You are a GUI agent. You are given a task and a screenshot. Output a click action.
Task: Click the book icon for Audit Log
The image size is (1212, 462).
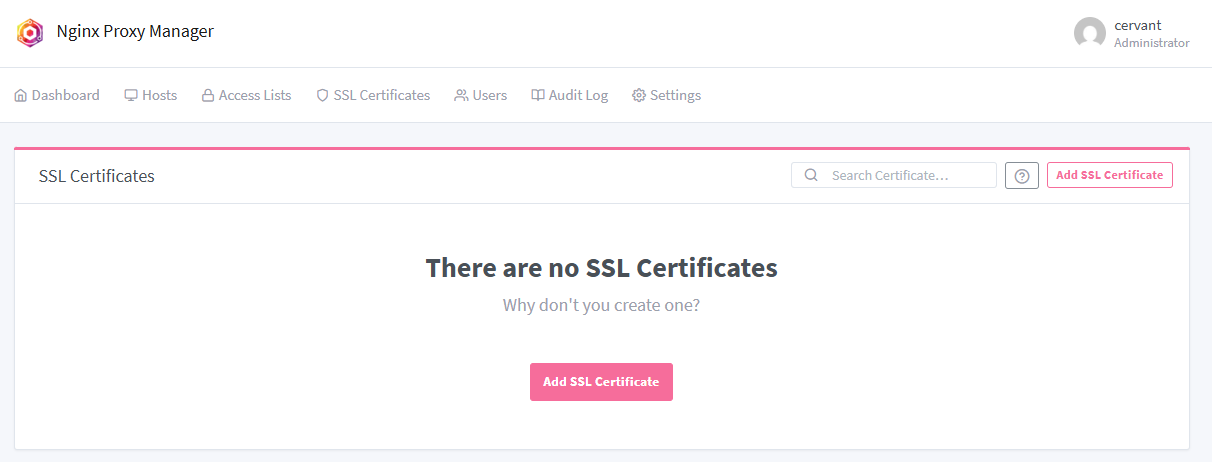(x=538, y=96)
